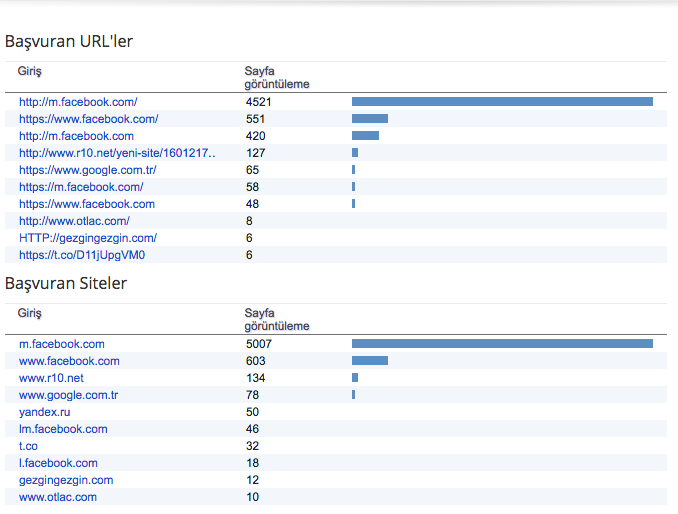Screen dimensions: 678x514
Task: Open the t.co site entry
Action: coord(28,446)
